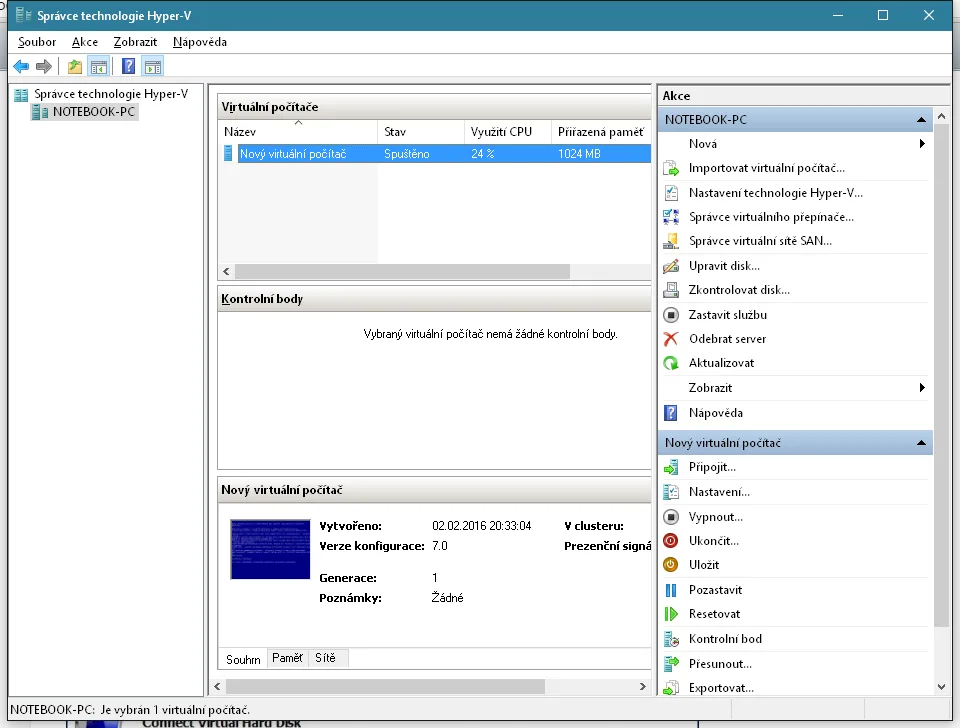Click the Zkontrolovat disk icon
960x728 pixels.
pos(671,290)
